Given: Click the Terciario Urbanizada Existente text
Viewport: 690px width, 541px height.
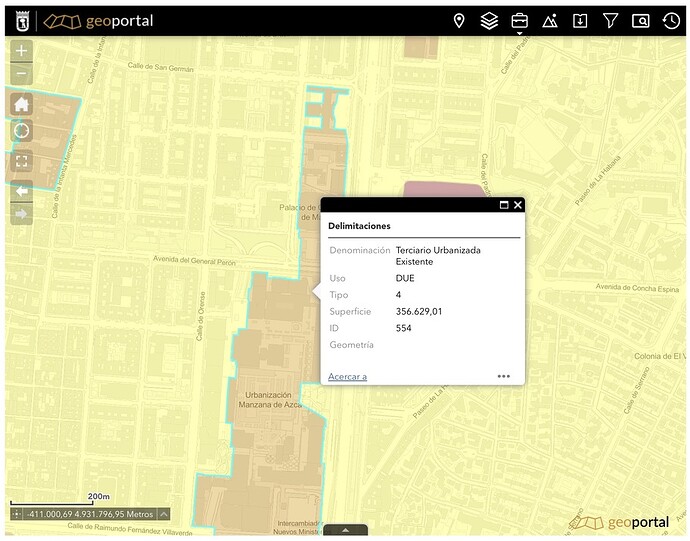Looking at the screenshot, I should point(438,256).
